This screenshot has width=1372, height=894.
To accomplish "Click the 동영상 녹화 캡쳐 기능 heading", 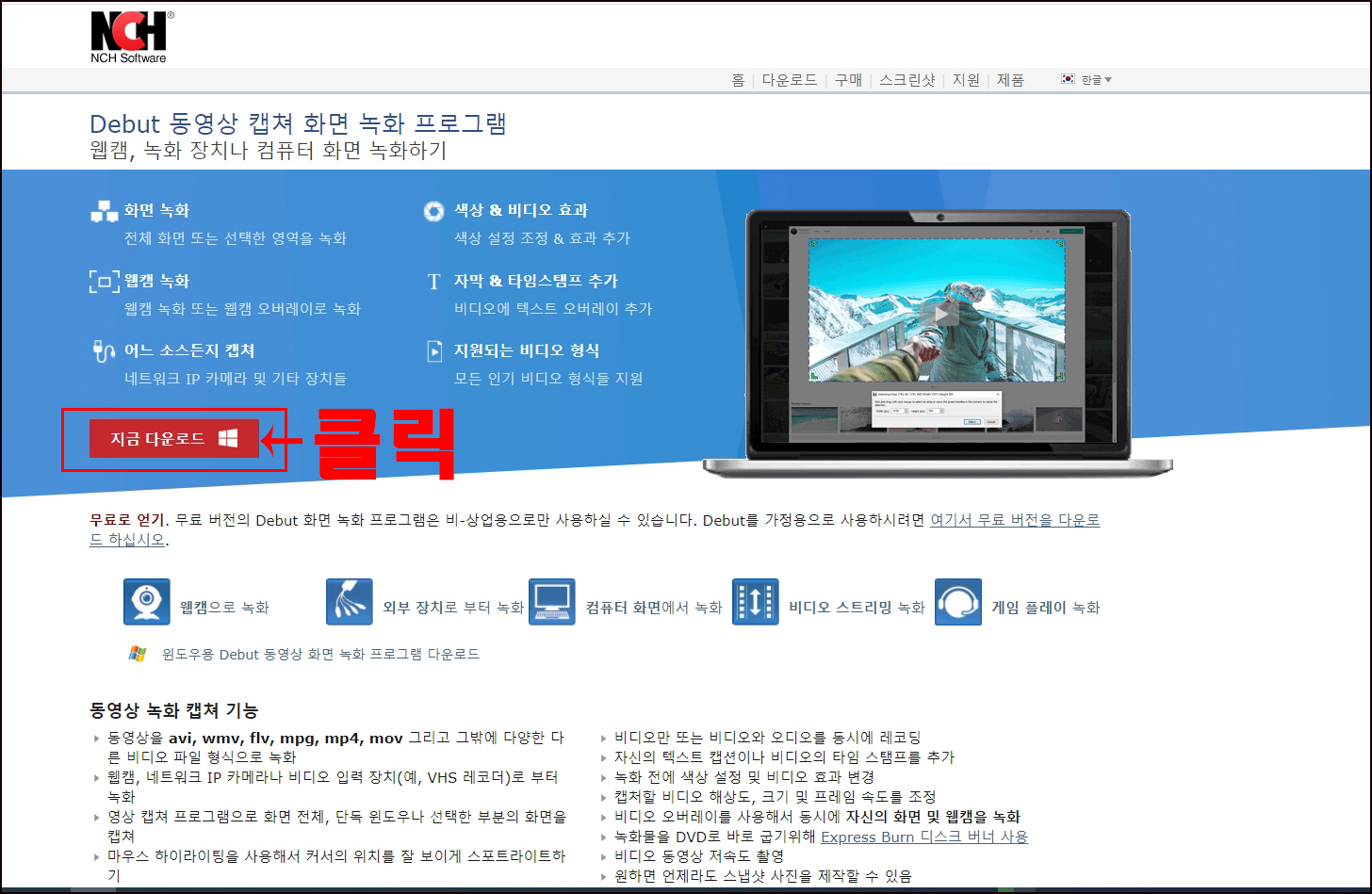I will pyautogui.click(x=173, y=710).
